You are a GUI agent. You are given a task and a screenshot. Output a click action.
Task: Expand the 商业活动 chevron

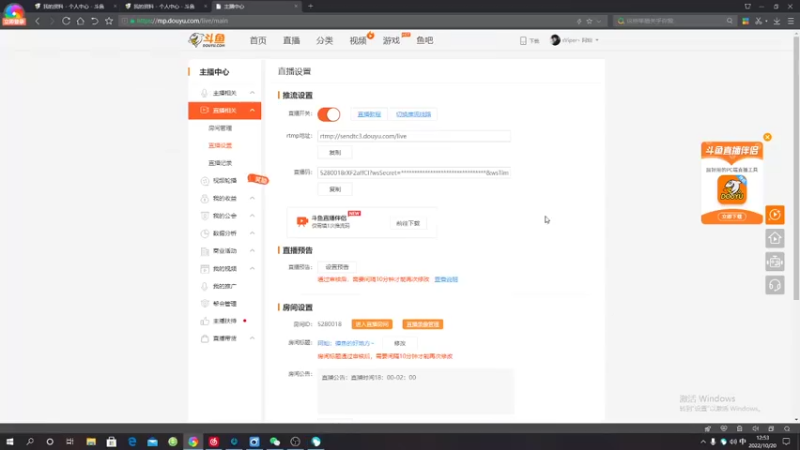[x=252, y=251]
